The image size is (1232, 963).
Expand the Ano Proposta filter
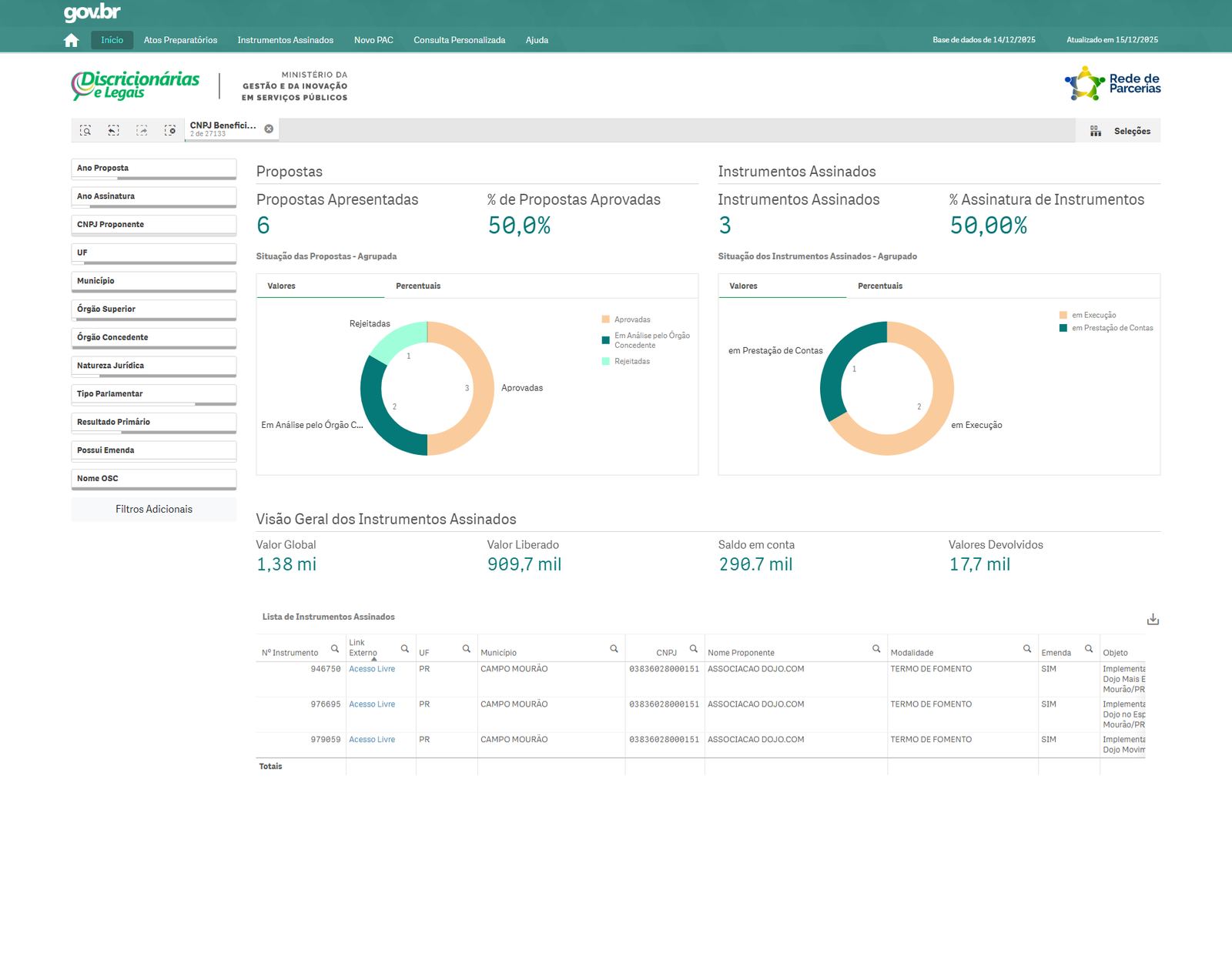point(153,169)
